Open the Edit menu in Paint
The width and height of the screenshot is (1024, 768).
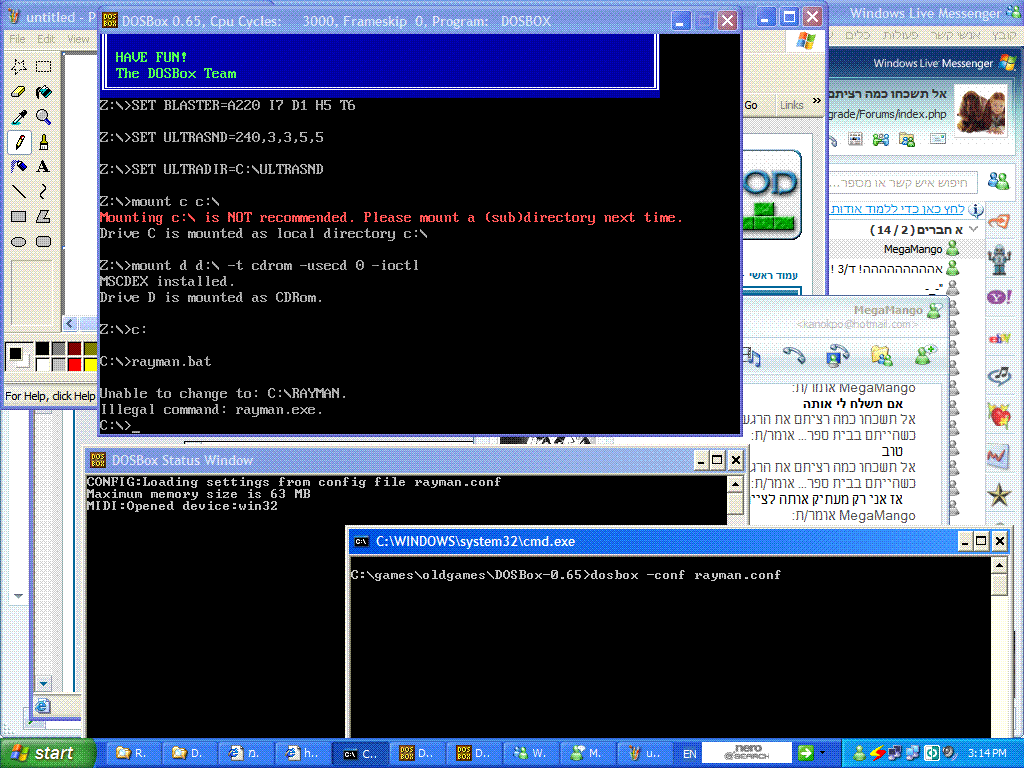(46, 39)
